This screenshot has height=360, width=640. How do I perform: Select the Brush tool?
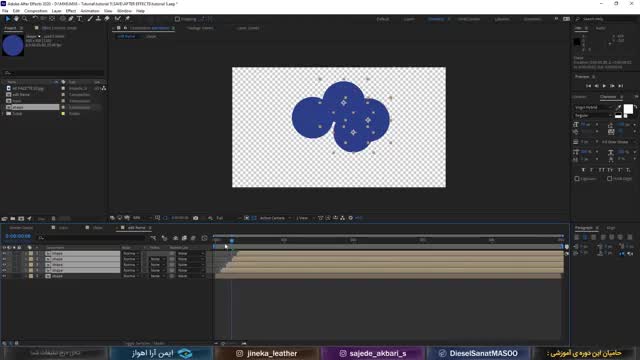[90, 19]
